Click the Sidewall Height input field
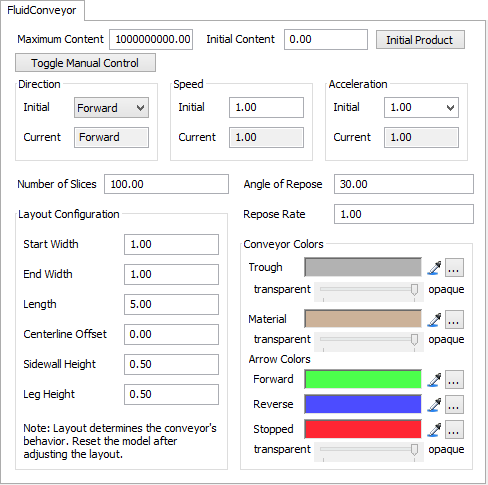 [x=171, y=364]
